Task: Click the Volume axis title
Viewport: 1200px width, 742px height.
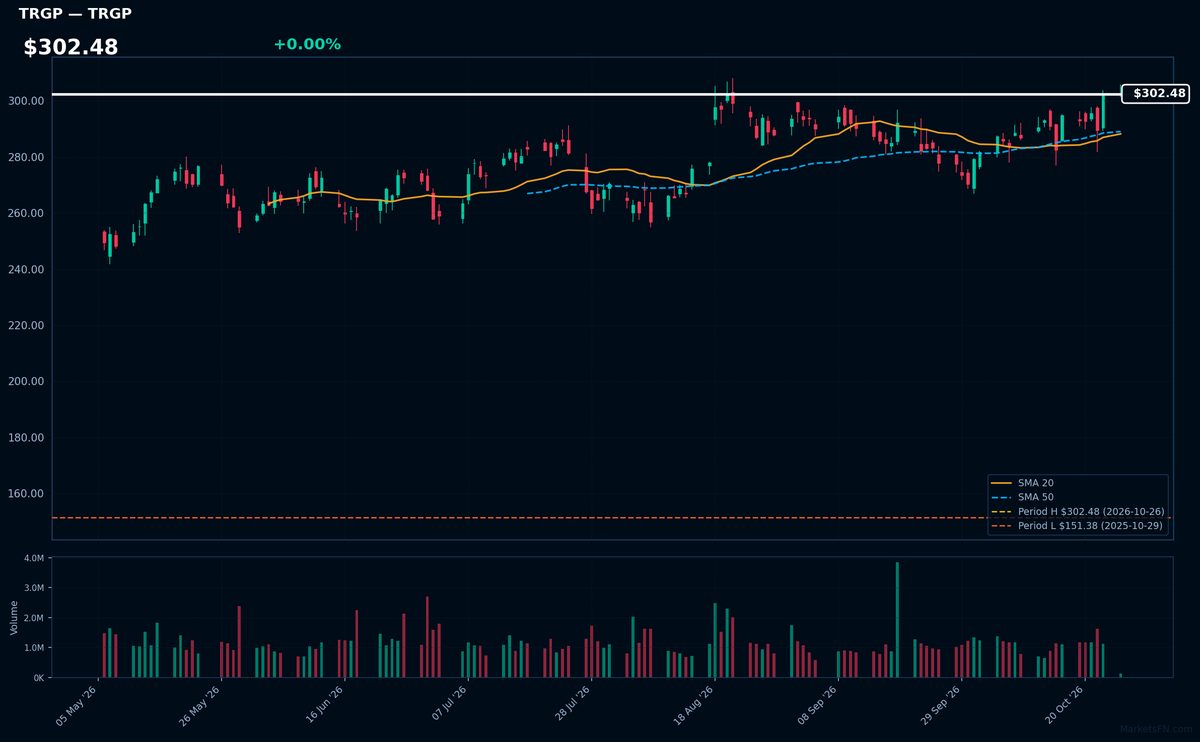Action: pos(14,617)
